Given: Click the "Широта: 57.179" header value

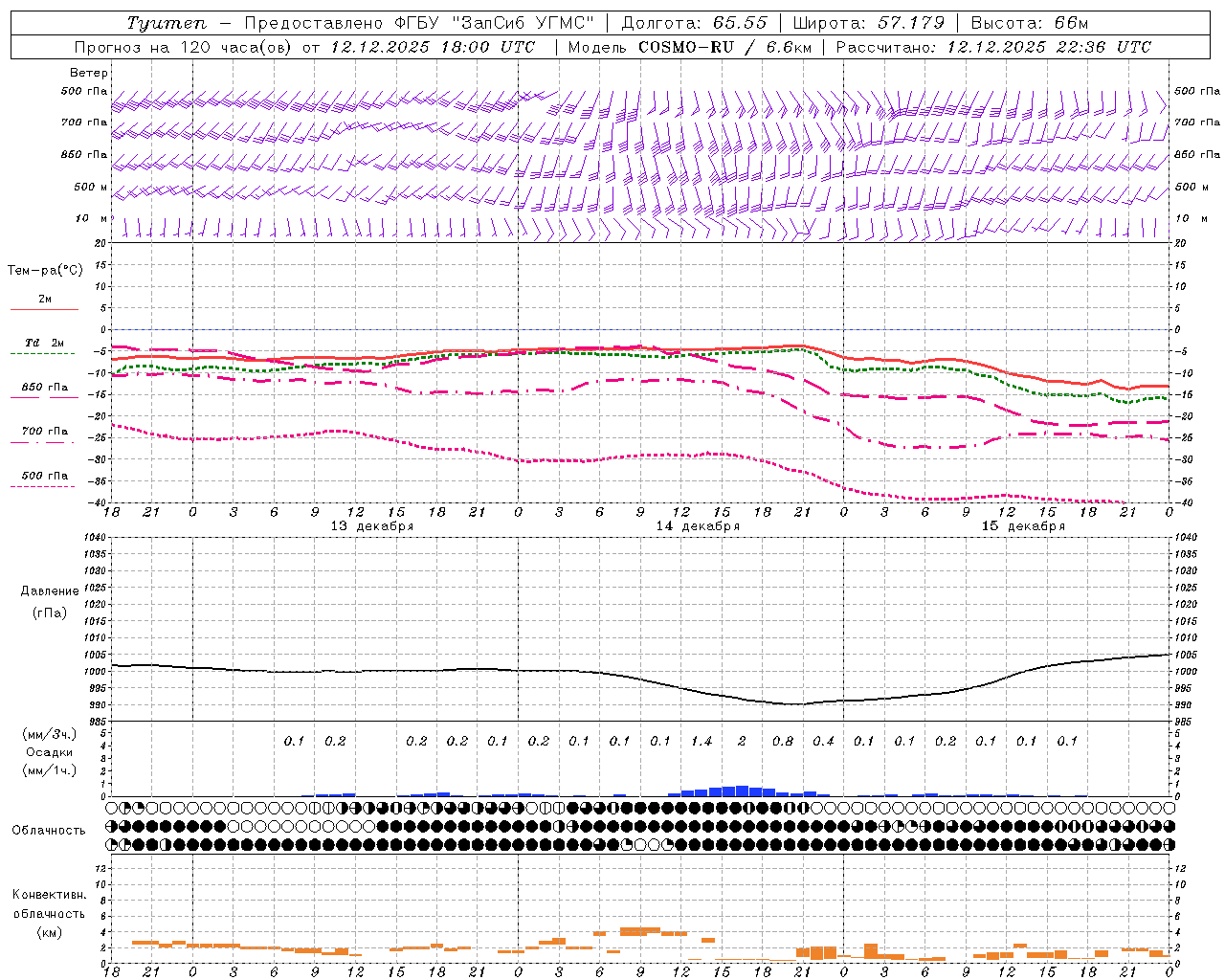Looking at the screenshot, I should 868,23.
